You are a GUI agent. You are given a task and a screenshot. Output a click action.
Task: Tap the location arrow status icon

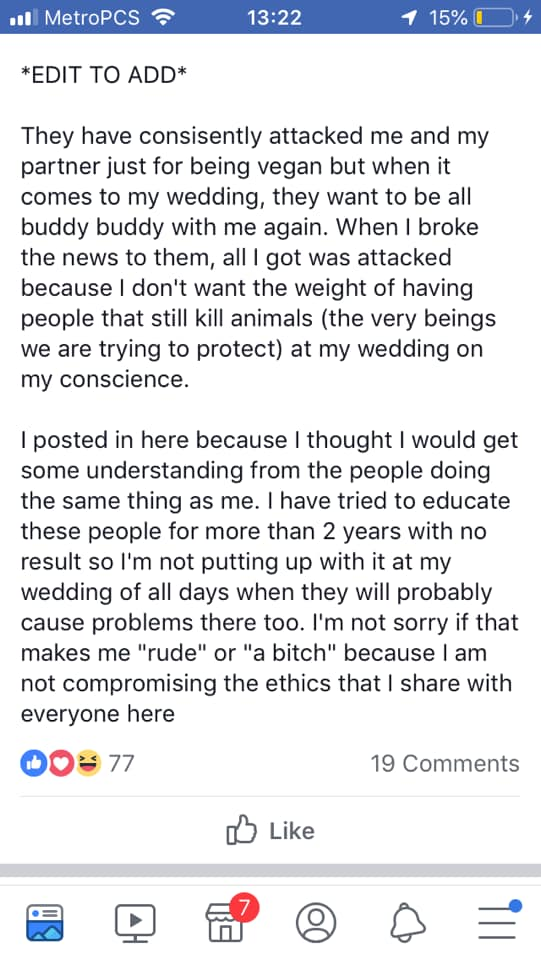(410, 18)
